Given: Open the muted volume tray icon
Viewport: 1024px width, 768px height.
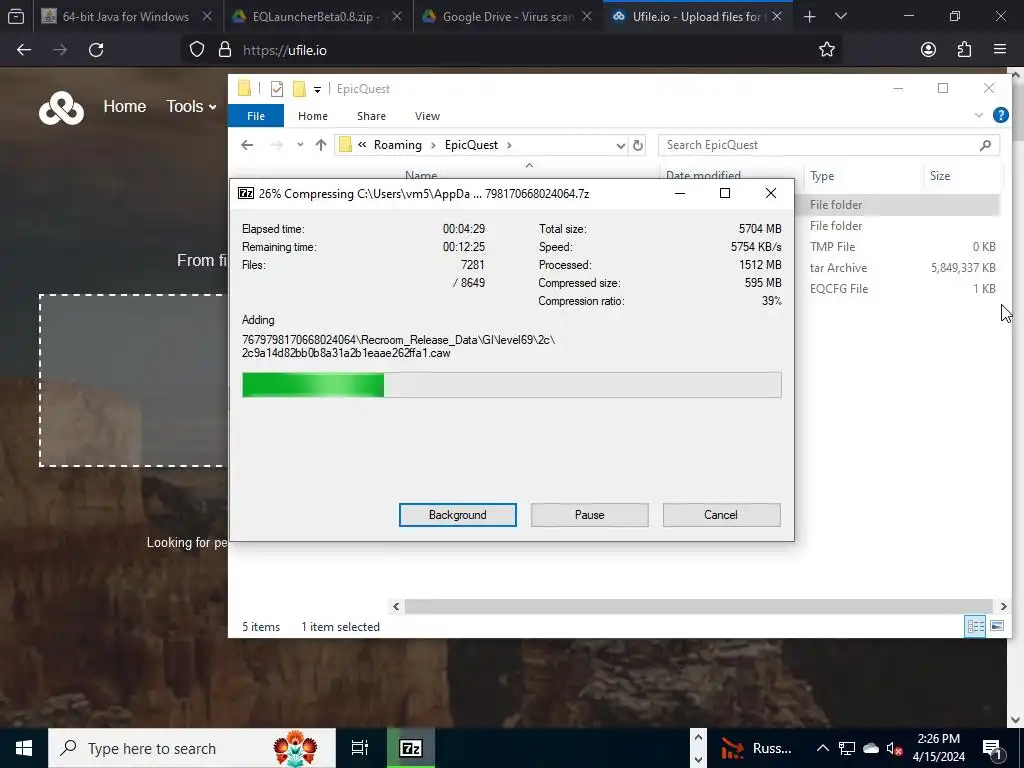Looking at the screenshot, I should [895, 748].
